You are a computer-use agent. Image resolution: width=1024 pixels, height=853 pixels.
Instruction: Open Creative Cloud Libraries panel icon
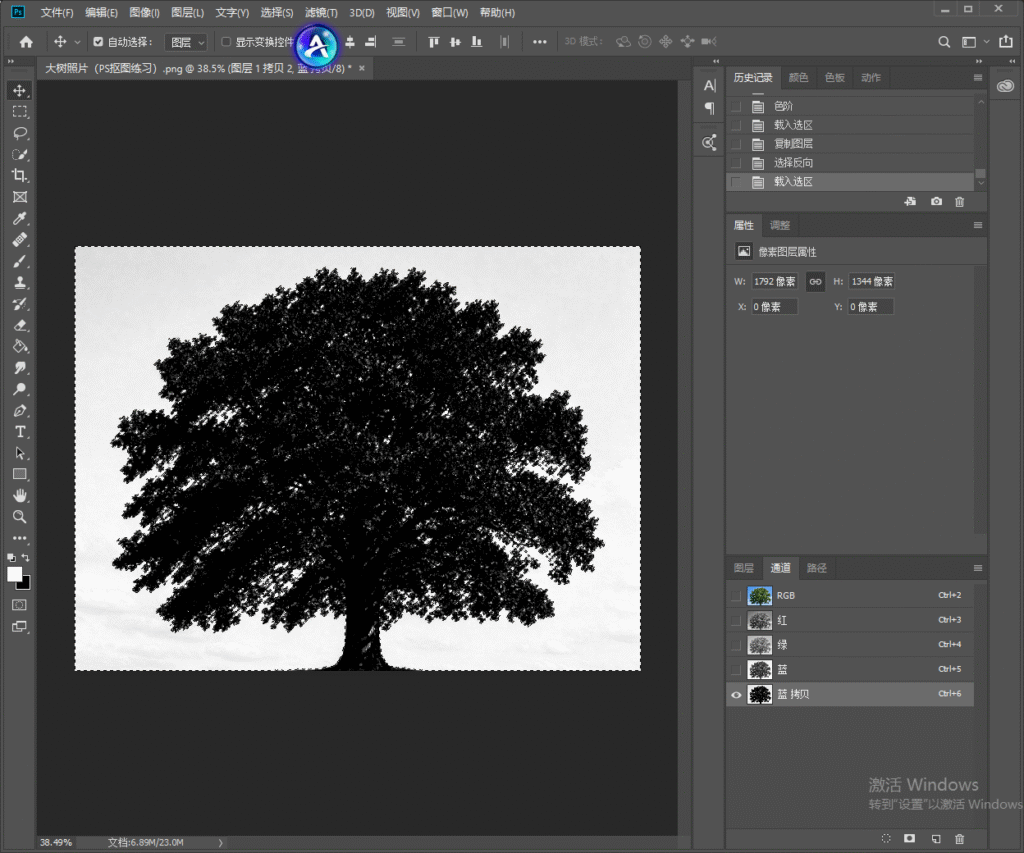(1006, 86)
